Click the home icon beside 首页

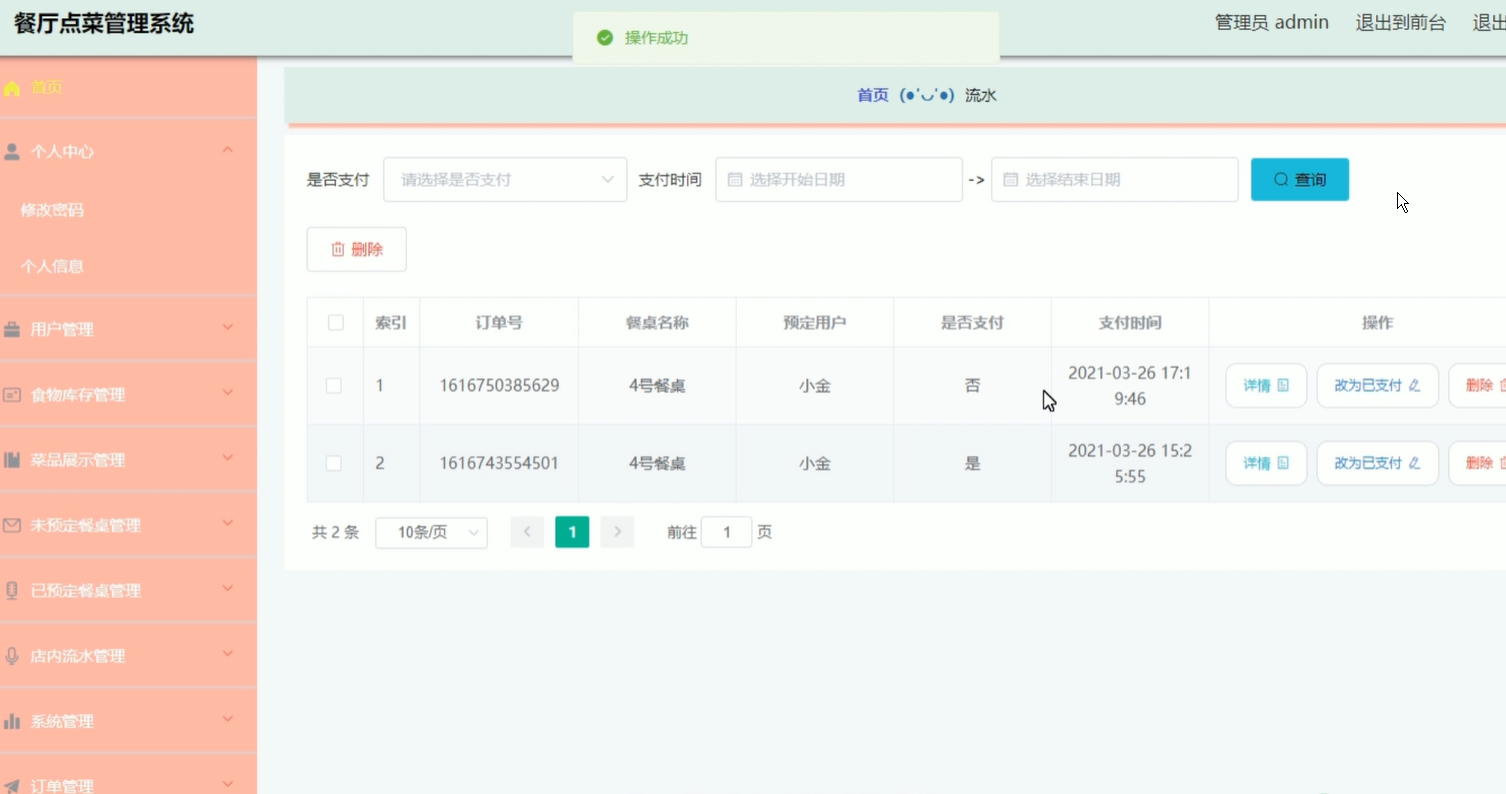point(12,88)
